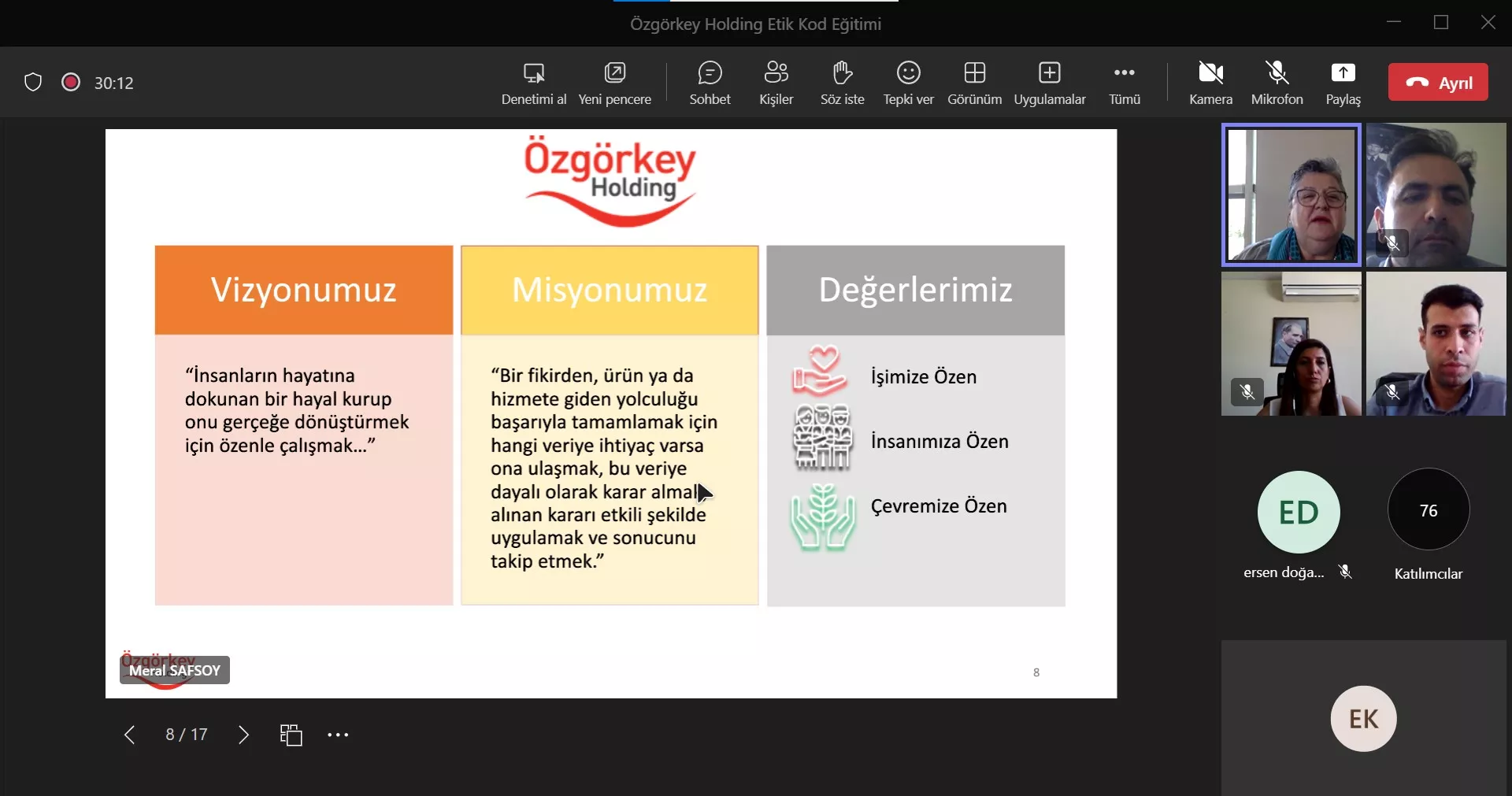Click the ersen doğa... participant name
This screenshot has height=796, width=1512.
[1284, 572]
